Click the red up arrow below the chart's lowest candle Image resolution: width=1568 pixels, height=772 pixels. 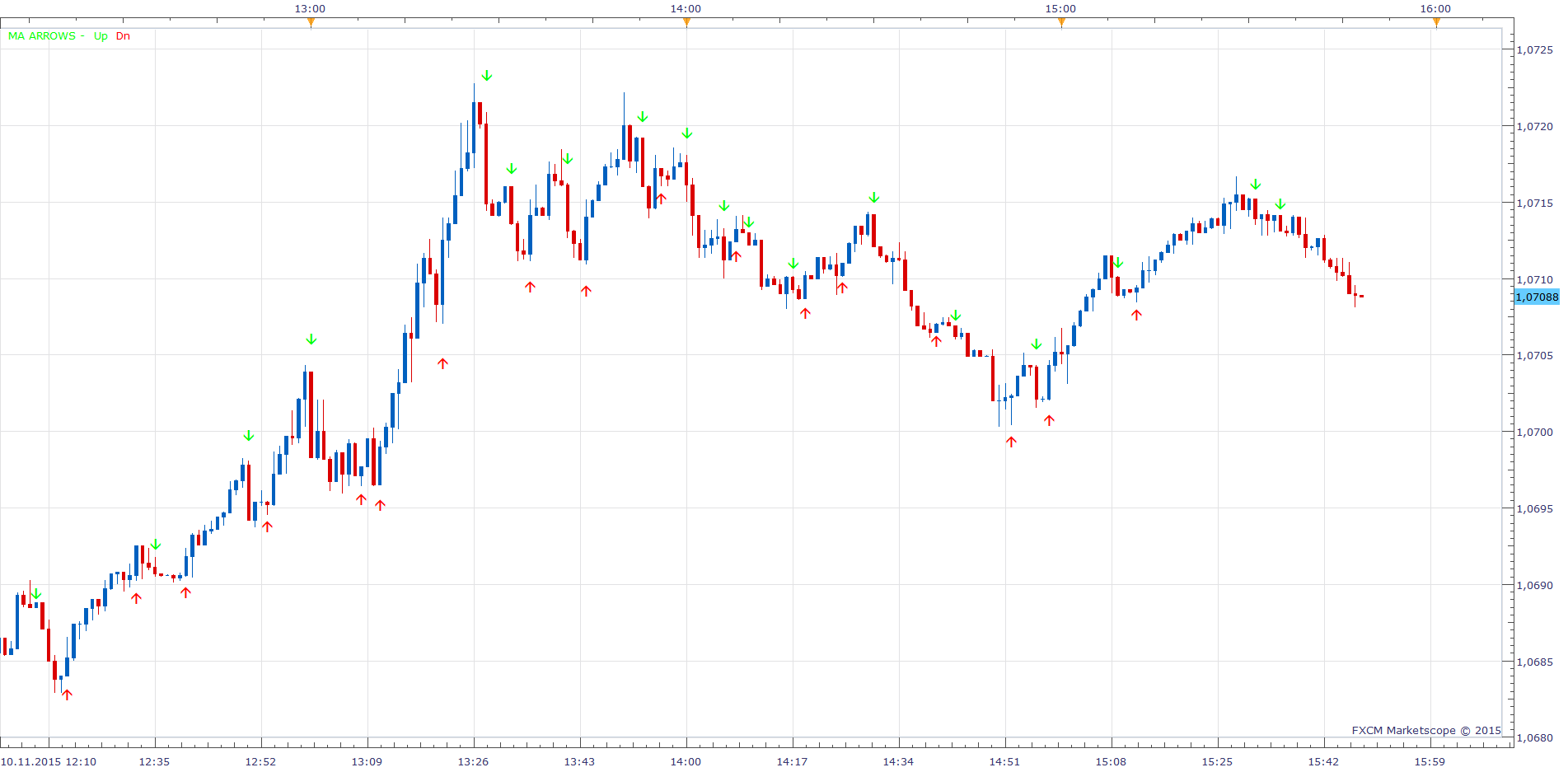click(68, 695)
